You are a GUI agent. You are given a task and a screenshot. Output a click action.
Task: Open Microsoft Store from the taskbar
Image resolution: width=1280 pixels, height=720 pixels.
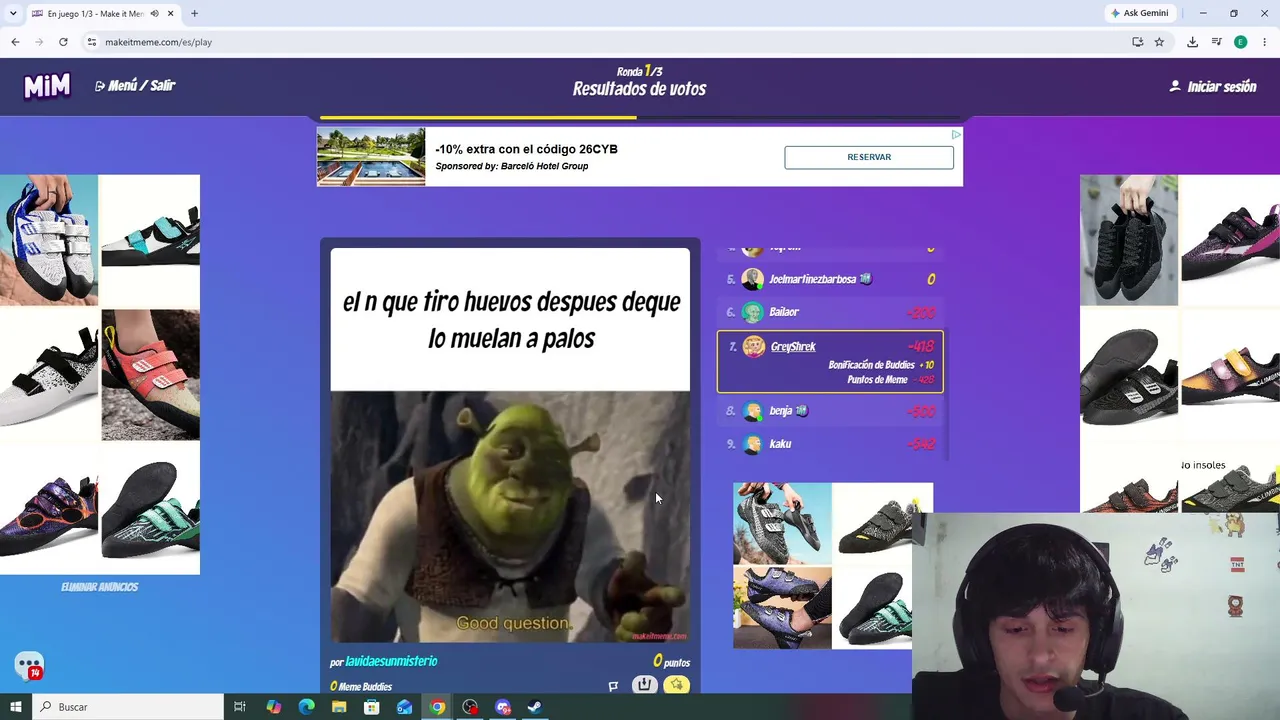click(371, 707)
